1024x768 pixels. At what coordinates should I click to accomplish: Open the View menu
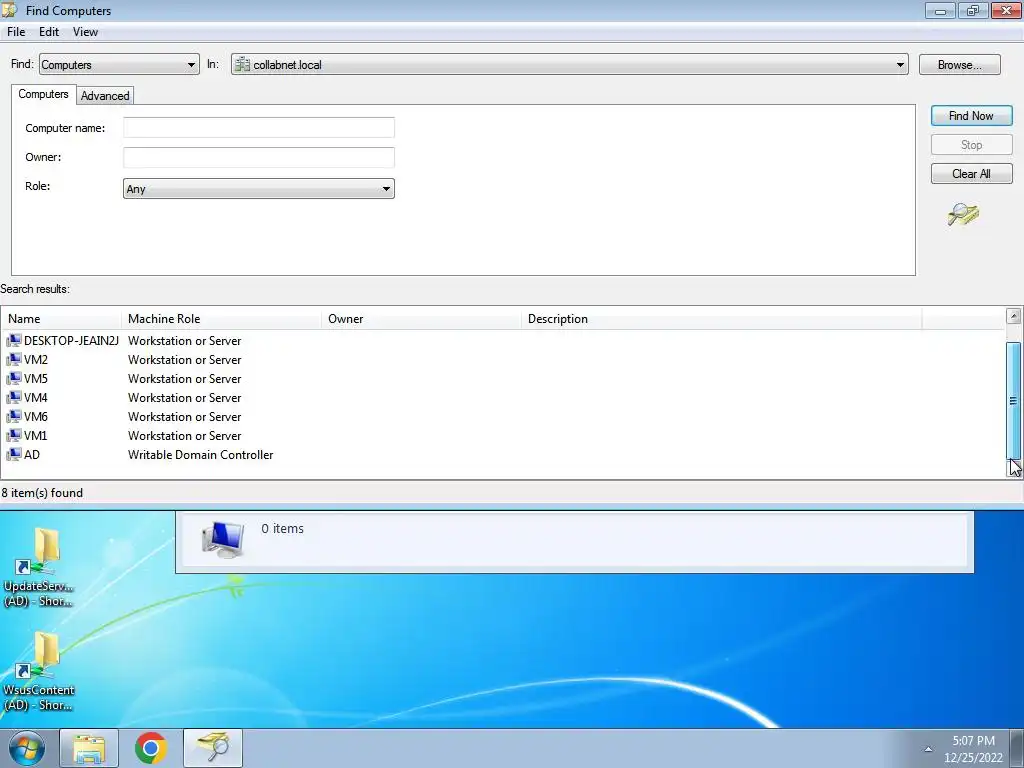click(x=85, y=32)
